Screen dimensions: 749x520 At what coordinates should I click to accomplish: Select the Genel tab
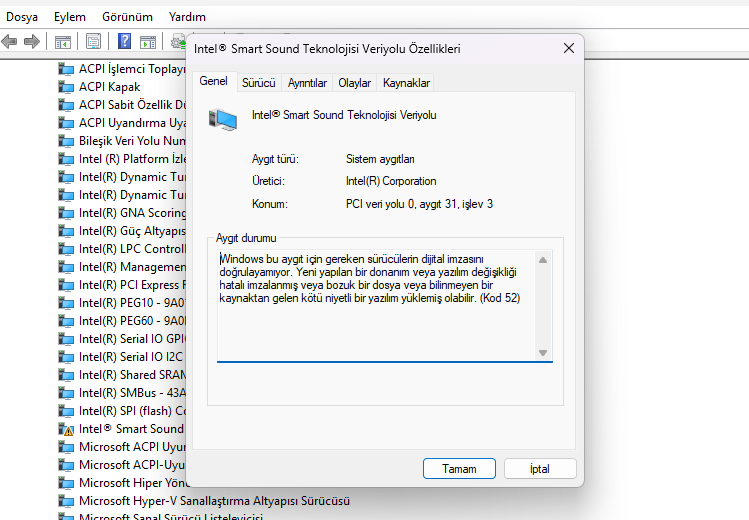214,81
